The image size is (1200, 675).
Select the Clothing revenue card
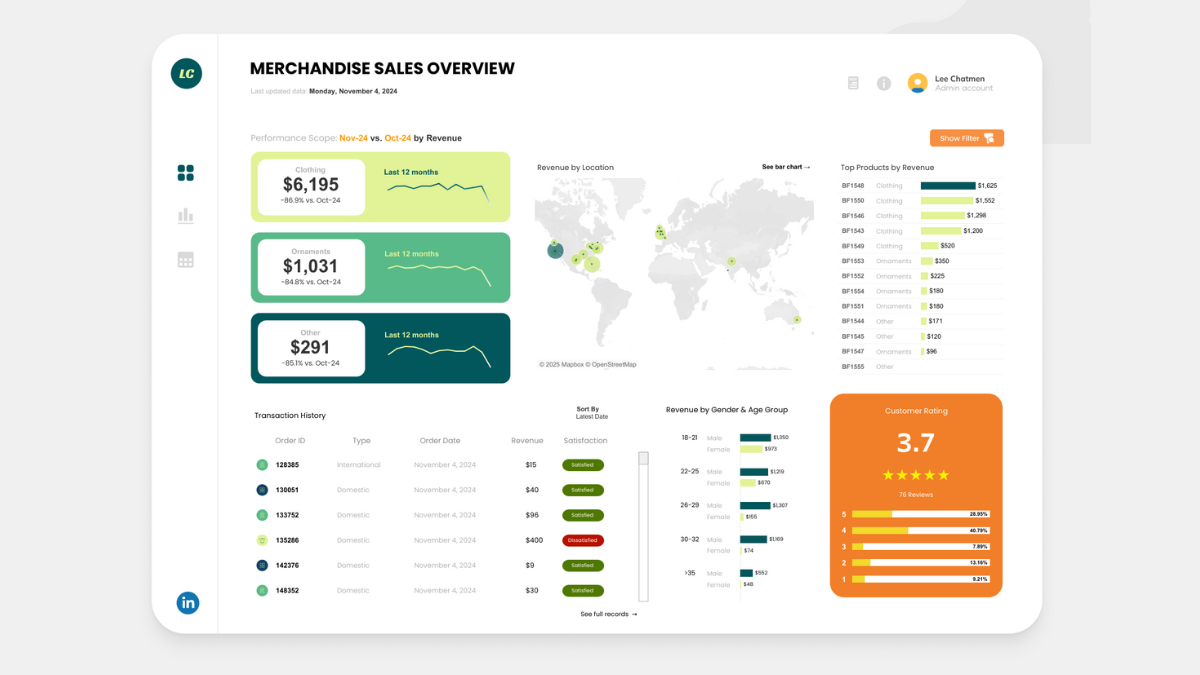pyautogui.click(x=380, y=187)
